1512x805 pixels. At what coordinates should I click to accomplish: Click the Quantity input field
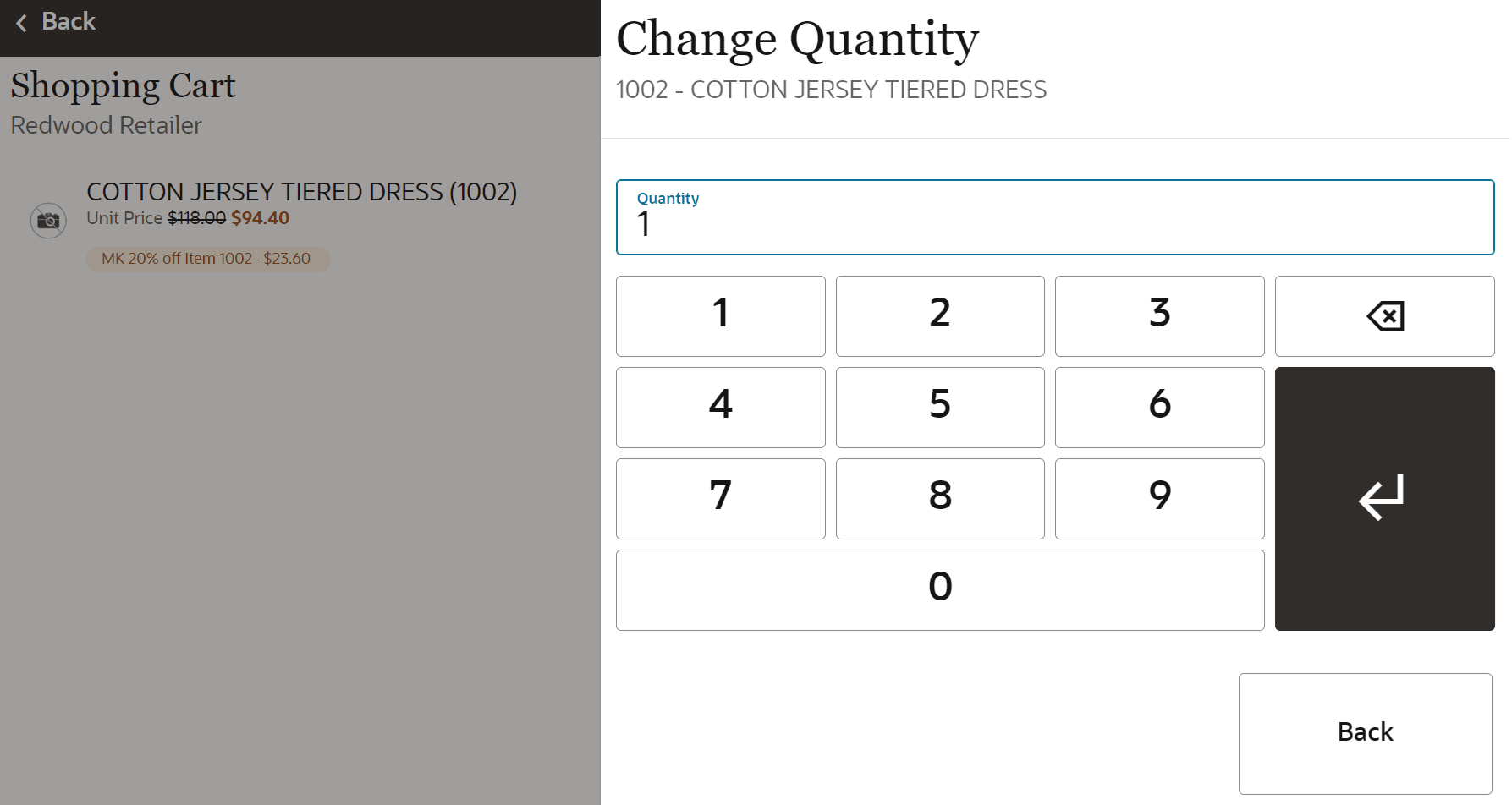[x=1054, y=217]
